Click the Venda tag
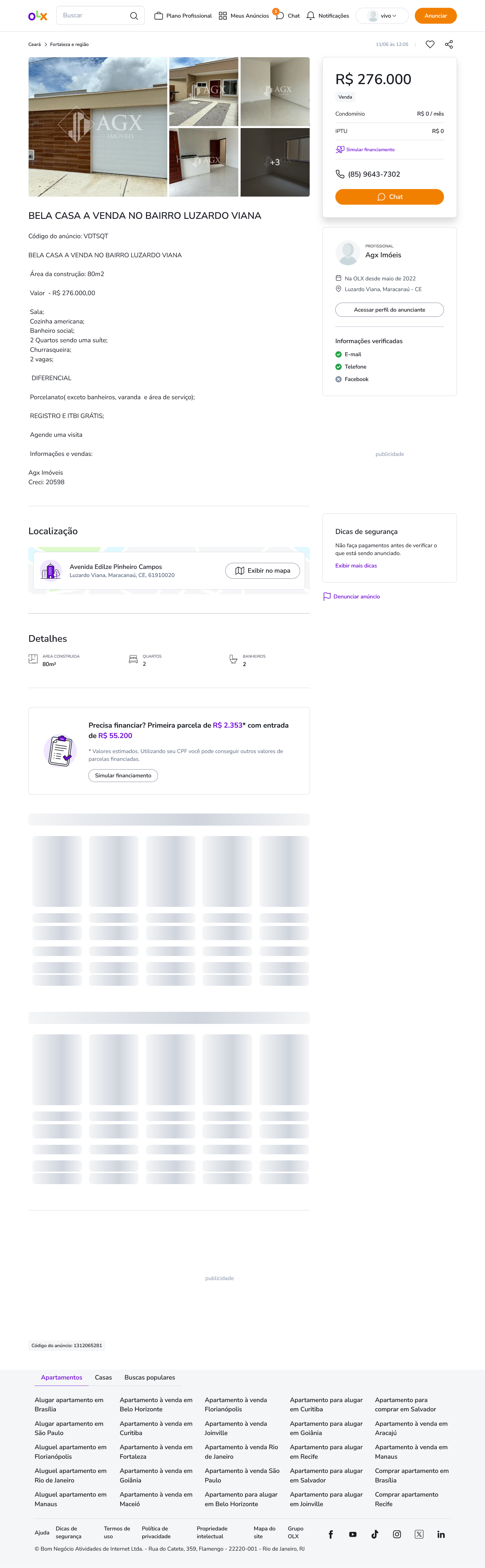The height and width of the screenshot is (1568, 485). (x=345, y=97)
